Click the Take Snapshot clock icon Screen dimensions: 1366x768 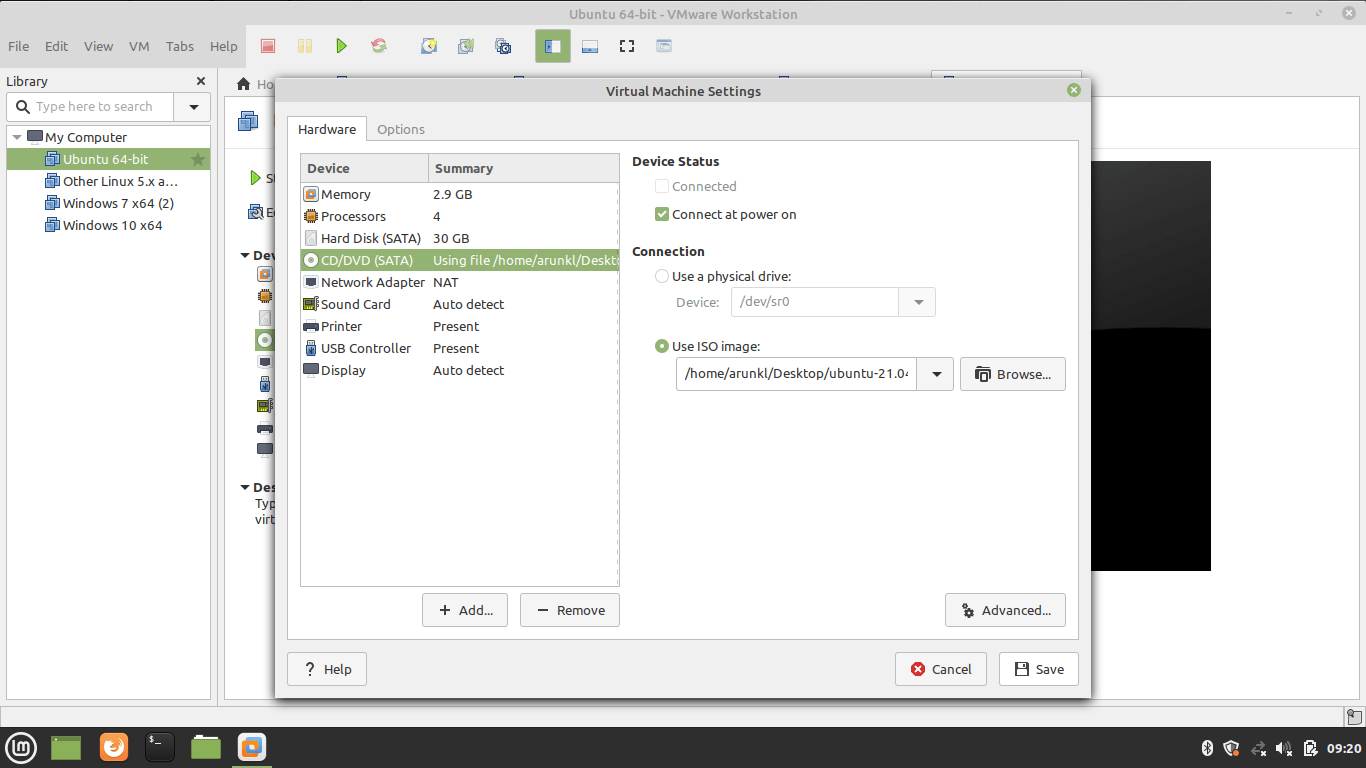tap(429, 46)
